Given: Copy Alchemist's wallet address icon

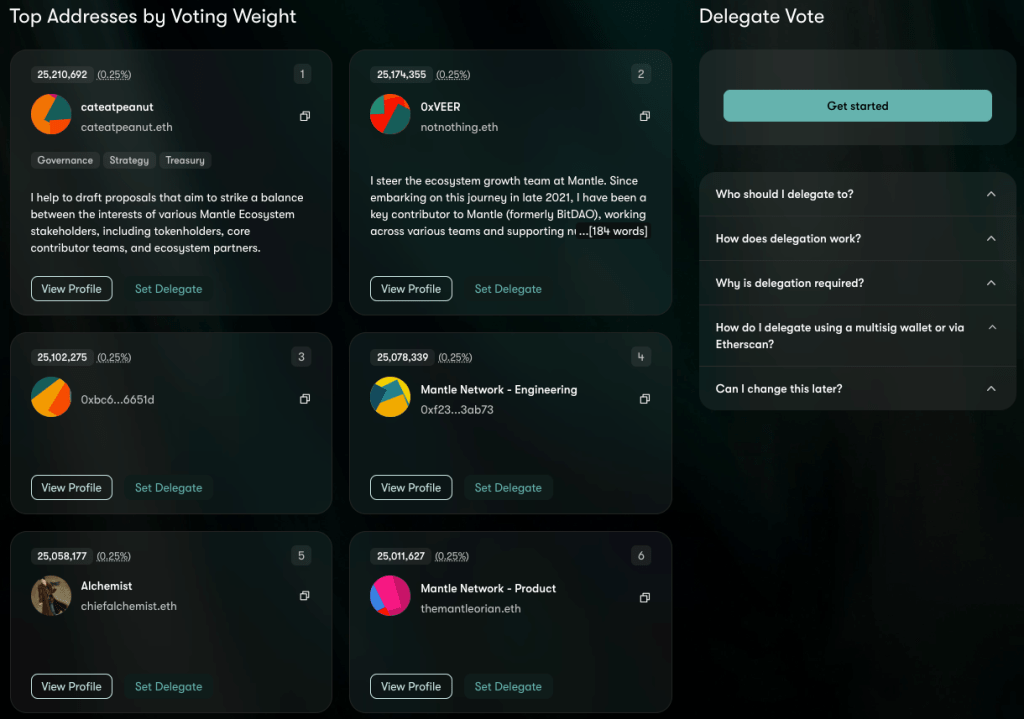Looking at the screenshot, I should [x=304, y=595].
